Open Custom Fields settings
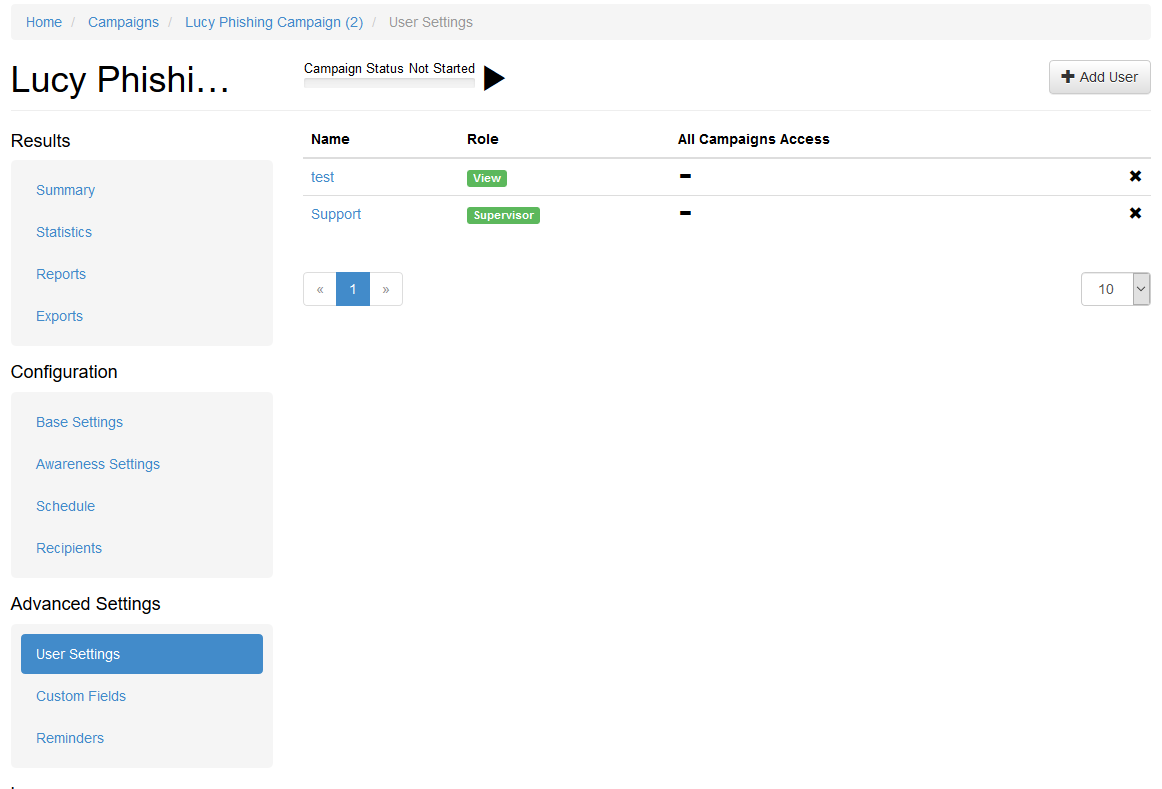The image size is (1162, 789). click(x=81, y=696)
